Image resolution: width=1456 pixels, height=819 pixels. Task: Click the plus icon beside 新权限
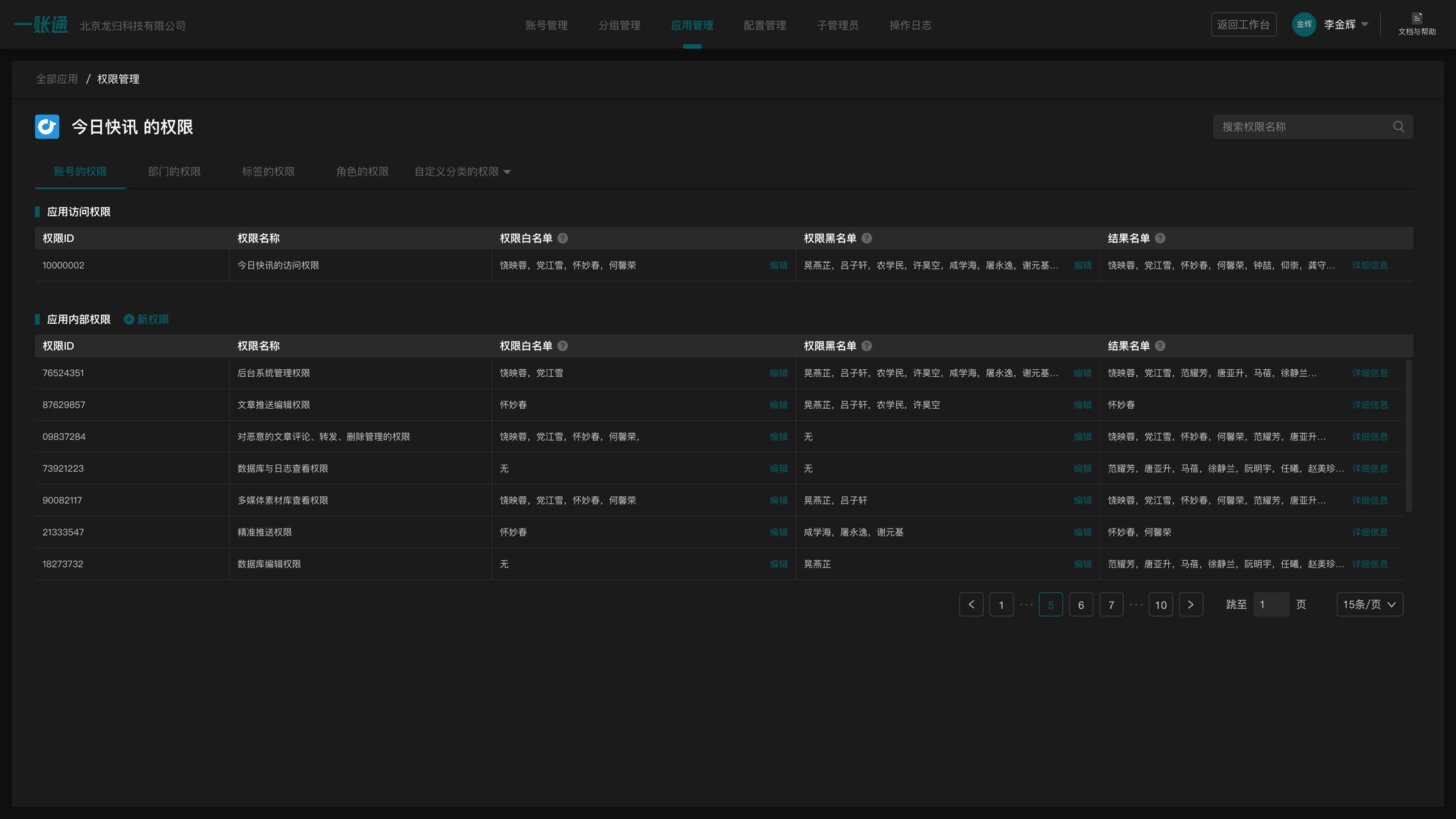pos(128,319)
